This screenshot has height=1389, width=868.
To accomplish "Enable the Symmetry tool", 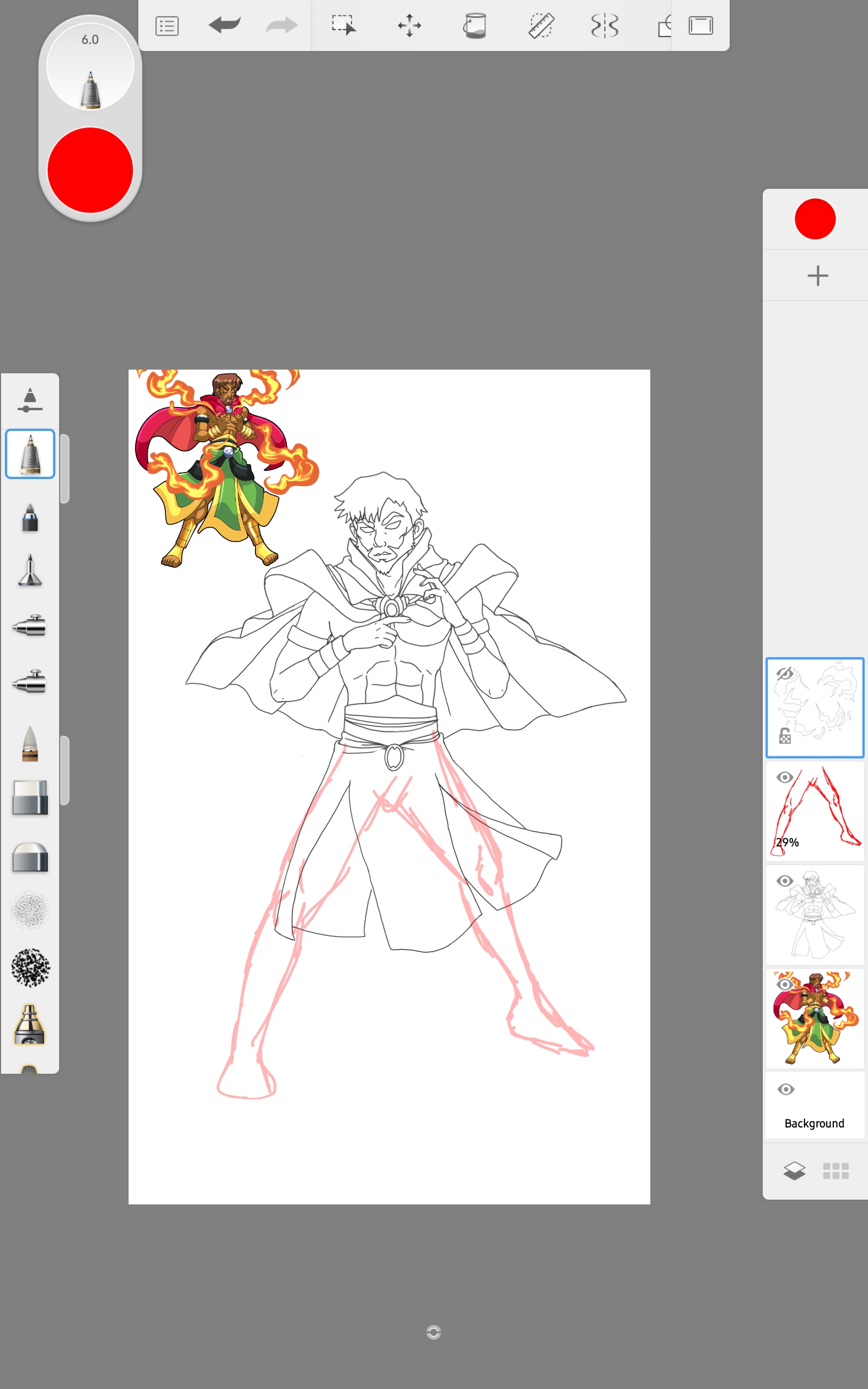I will [x=604, y=26].
